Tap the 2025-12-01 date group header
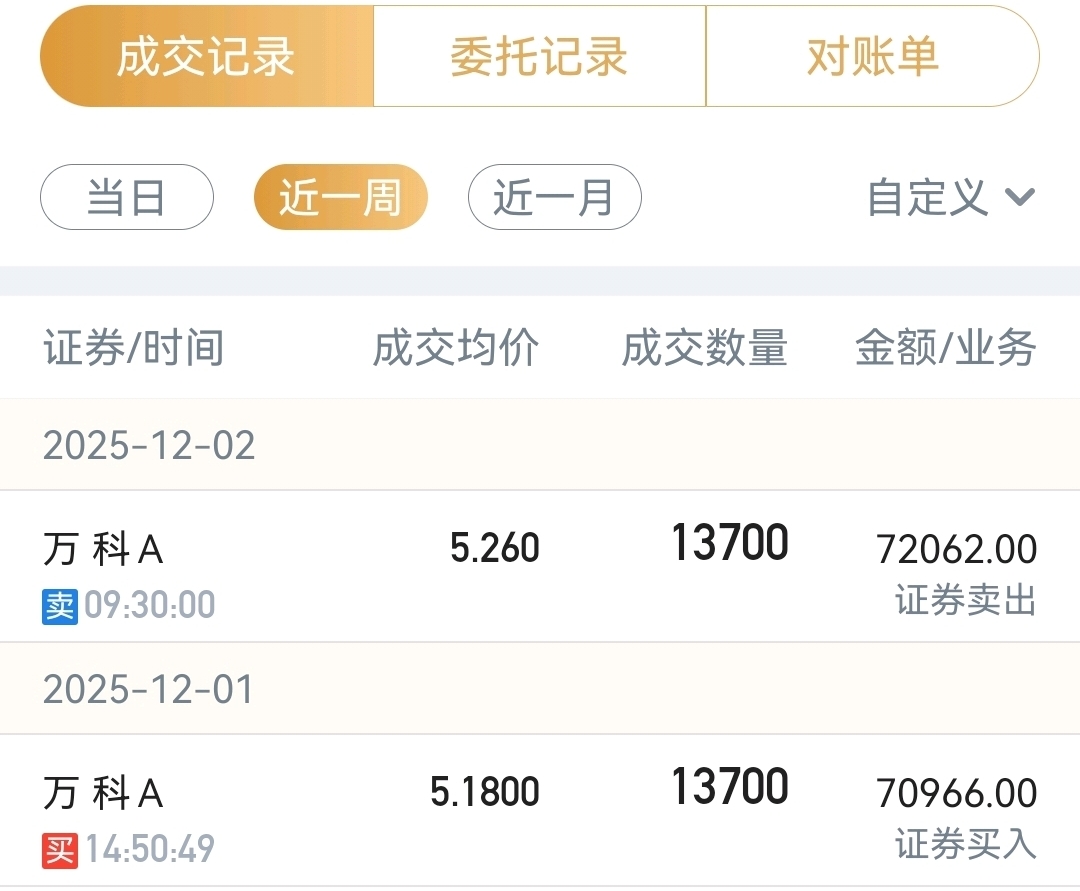 click(x=149, y=690)
